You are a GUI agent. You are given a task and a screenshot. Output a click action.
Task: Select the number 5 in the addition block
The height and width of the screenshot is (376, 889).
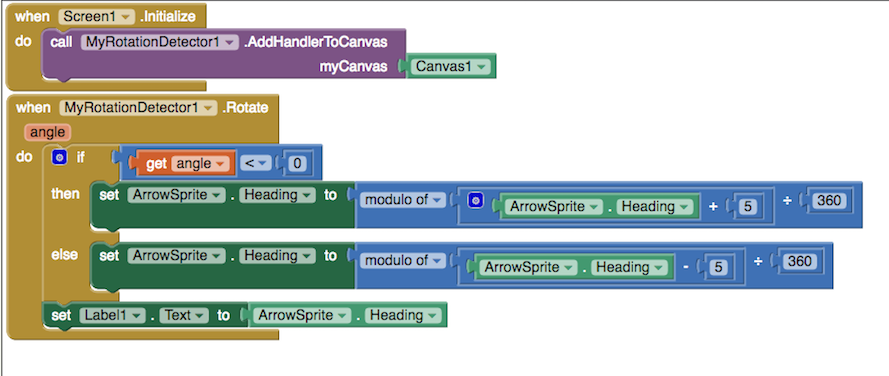coord(748,206)
